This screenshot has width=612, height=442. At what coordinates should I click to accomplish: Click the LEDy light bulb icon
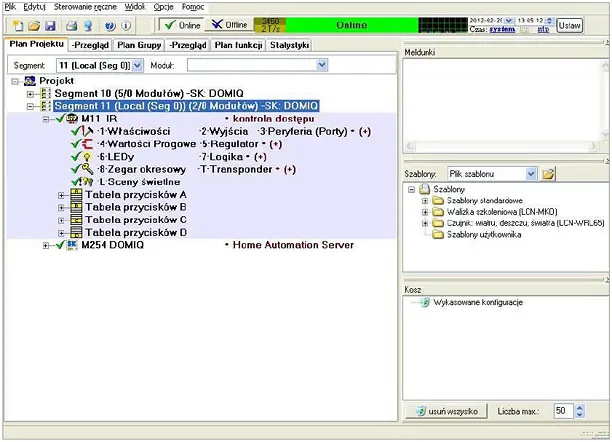(85, 158)
